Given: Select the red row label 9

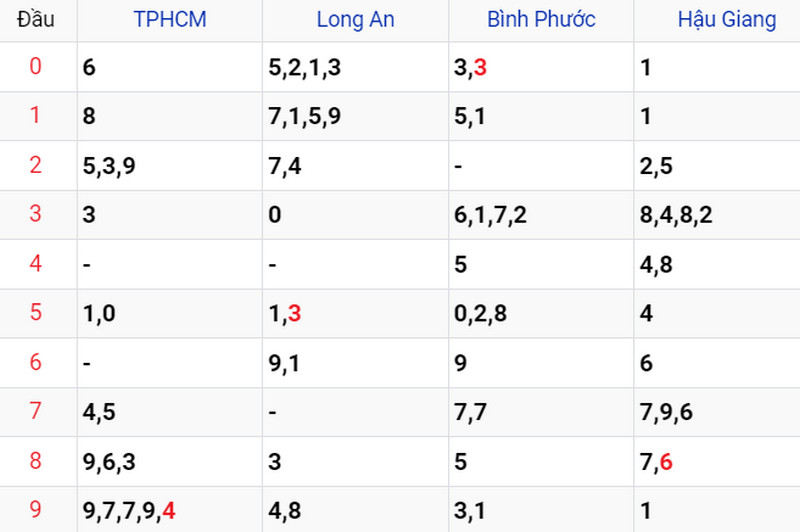Looking at the screenshot, I should tap(35, 509).
